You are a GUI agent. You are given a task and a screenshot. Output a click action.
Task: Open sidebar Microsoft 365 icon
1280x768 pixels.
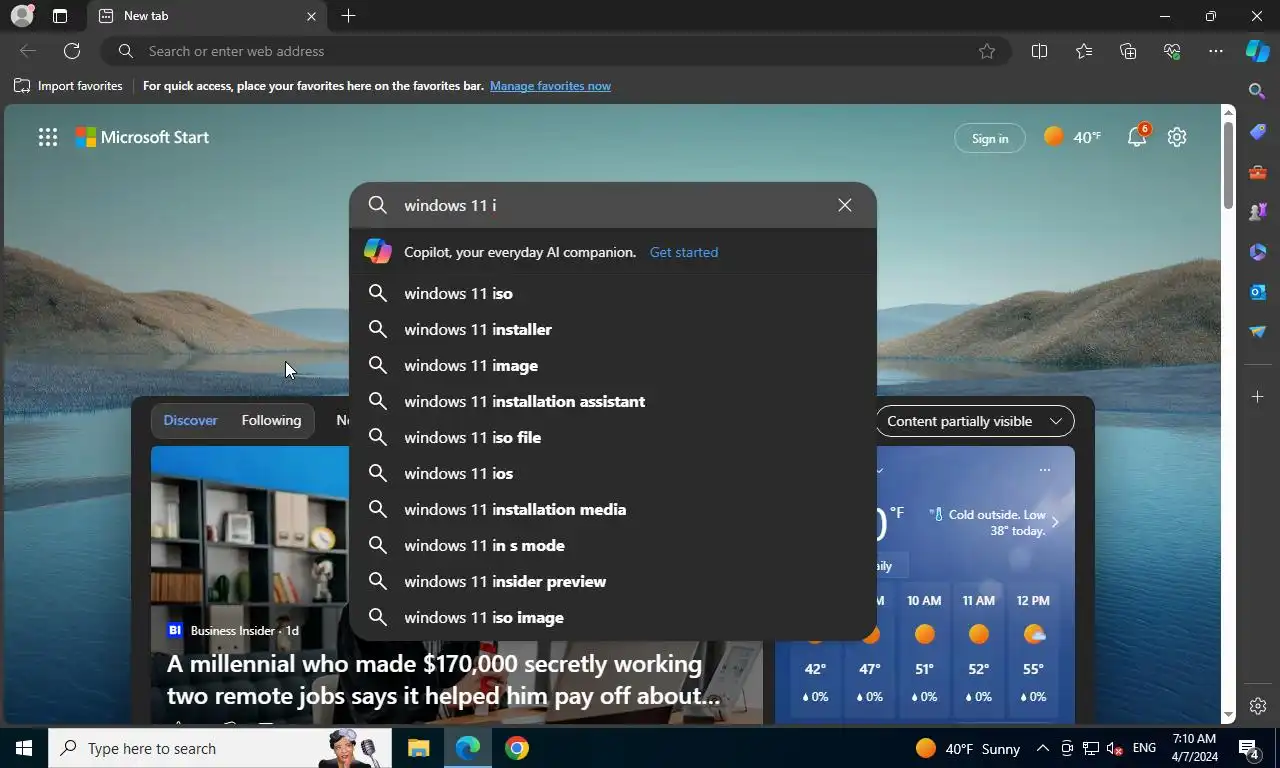(1258, 252)
